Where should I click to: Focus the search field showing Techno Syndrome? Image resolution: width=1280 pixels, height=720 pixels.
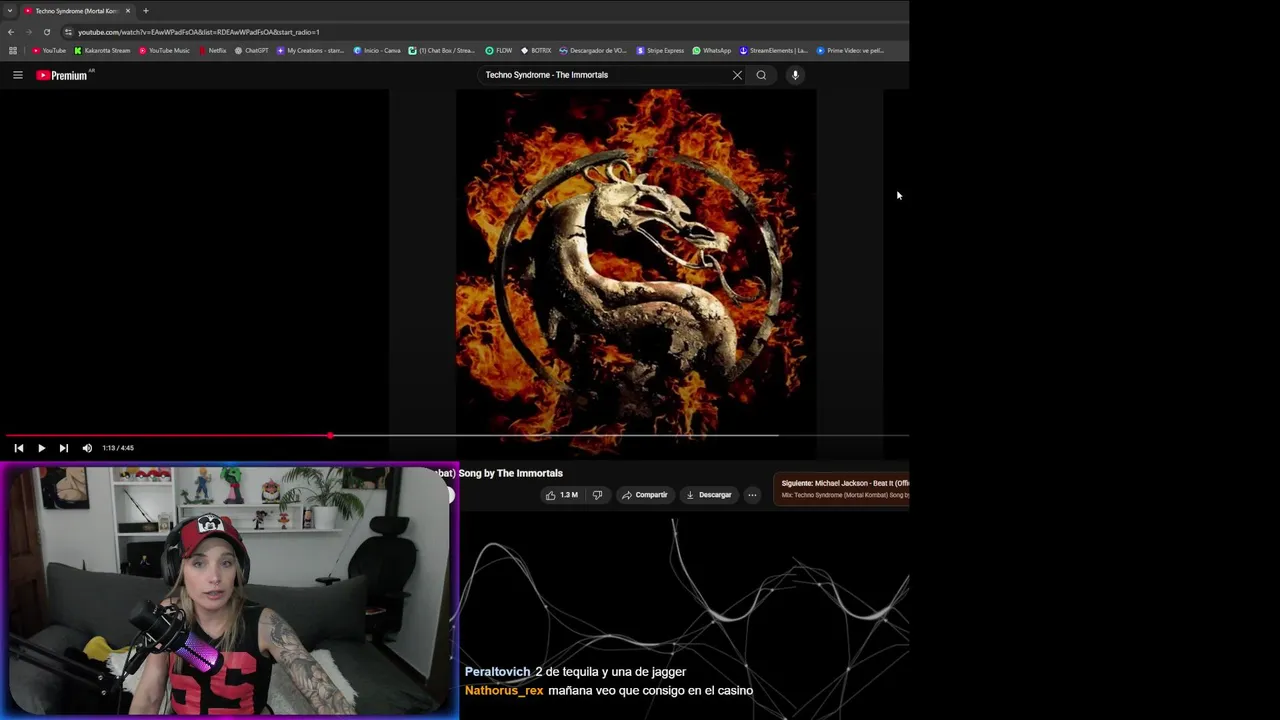pos(605,75)
